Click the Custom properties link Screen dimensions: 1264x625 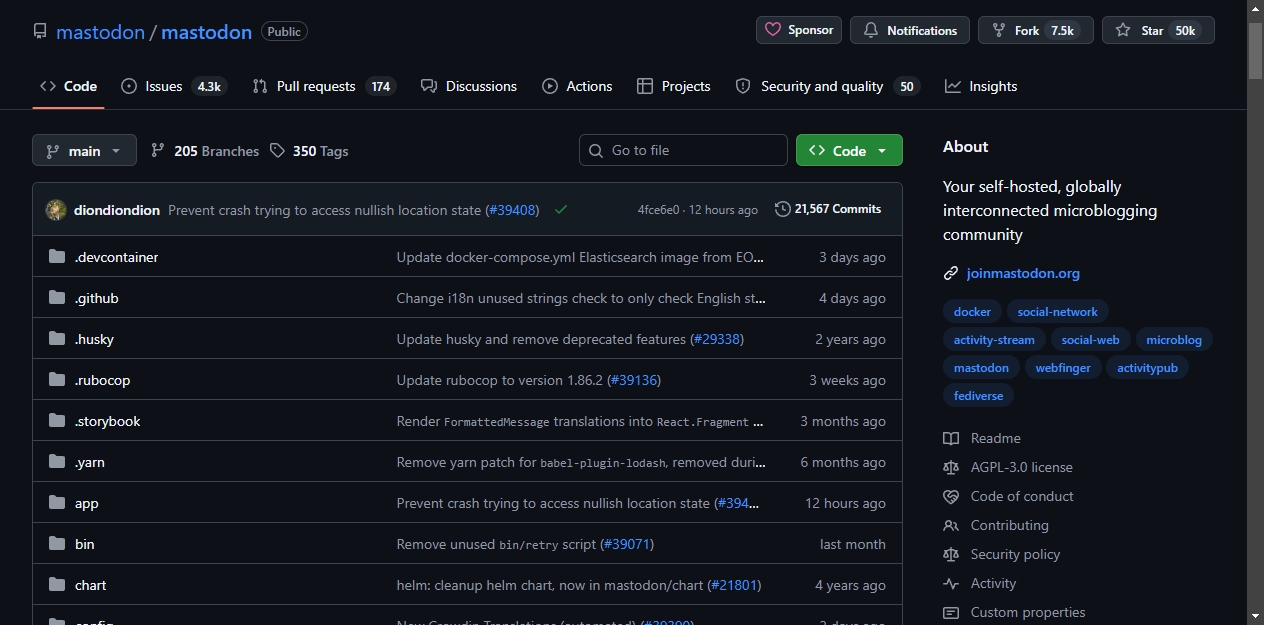pos(1028,612)
